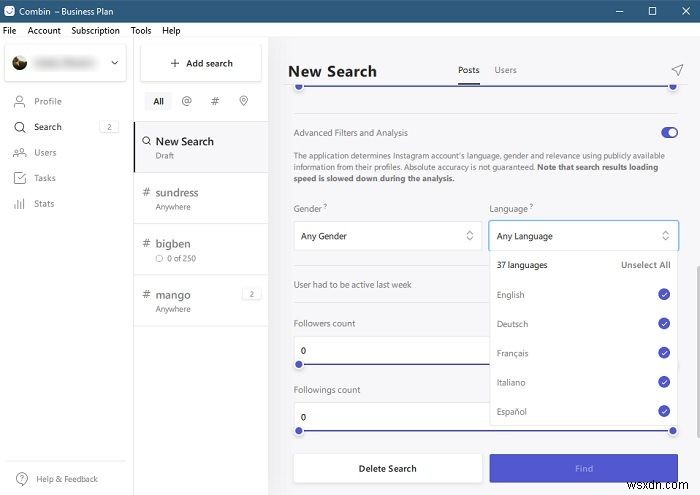Image resolution: width=700 pixels, height=495 pixels.
Task: Expand the account switcher chevron
Action: pos(115,62)
